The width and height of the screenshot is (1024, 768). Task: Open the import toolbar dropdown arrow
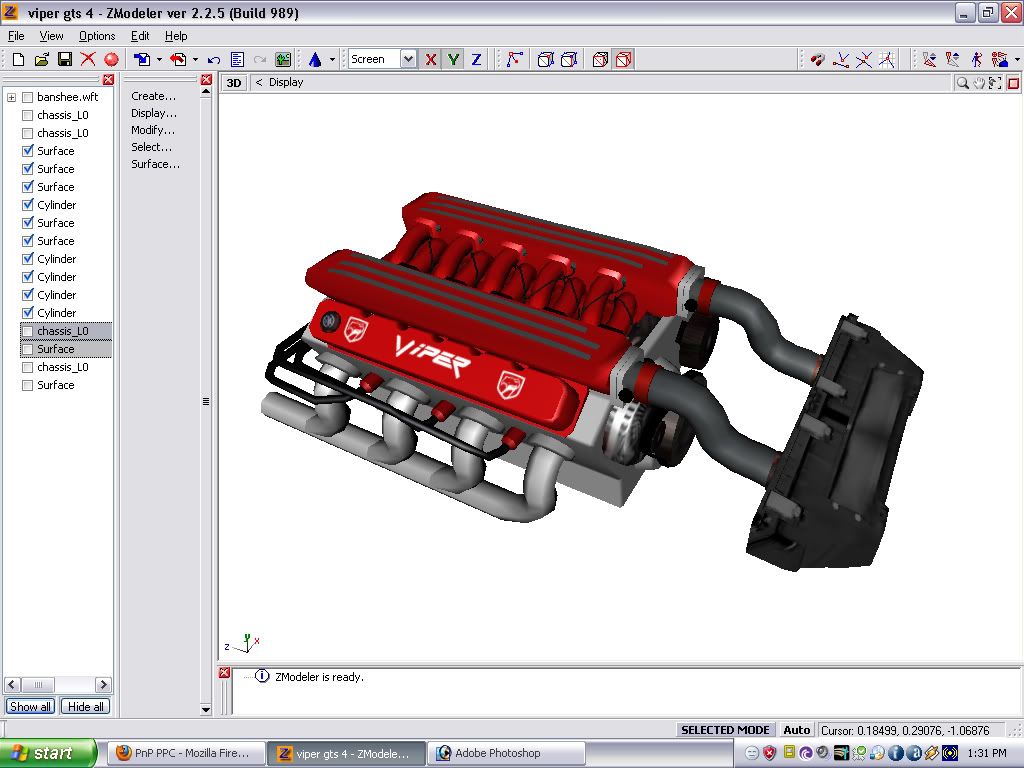159,60
